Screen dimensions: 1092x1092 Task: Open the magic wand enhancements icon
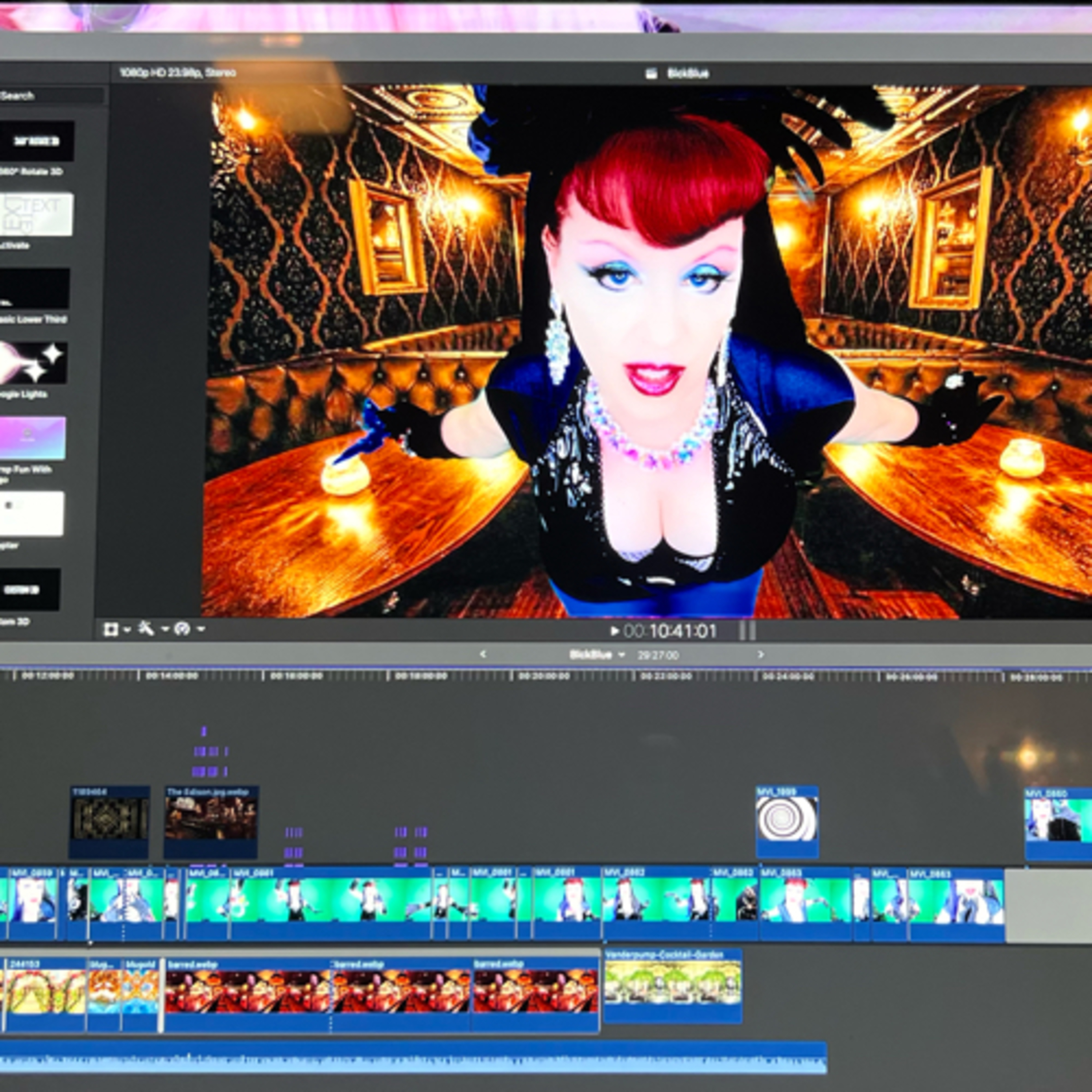[x=146, y=628]
